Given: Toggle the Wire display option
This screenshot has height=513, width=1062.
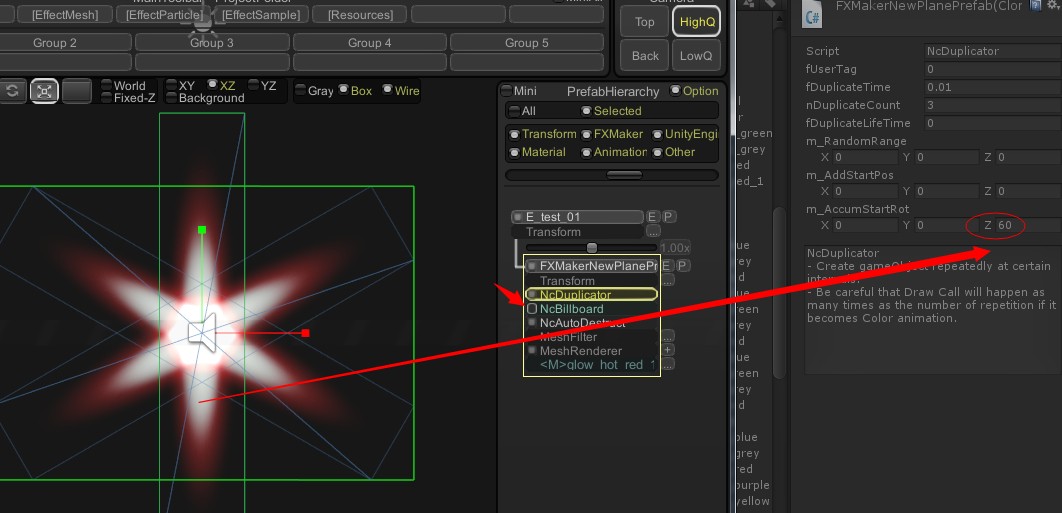Looking at the screenshot, I should 401,91.
